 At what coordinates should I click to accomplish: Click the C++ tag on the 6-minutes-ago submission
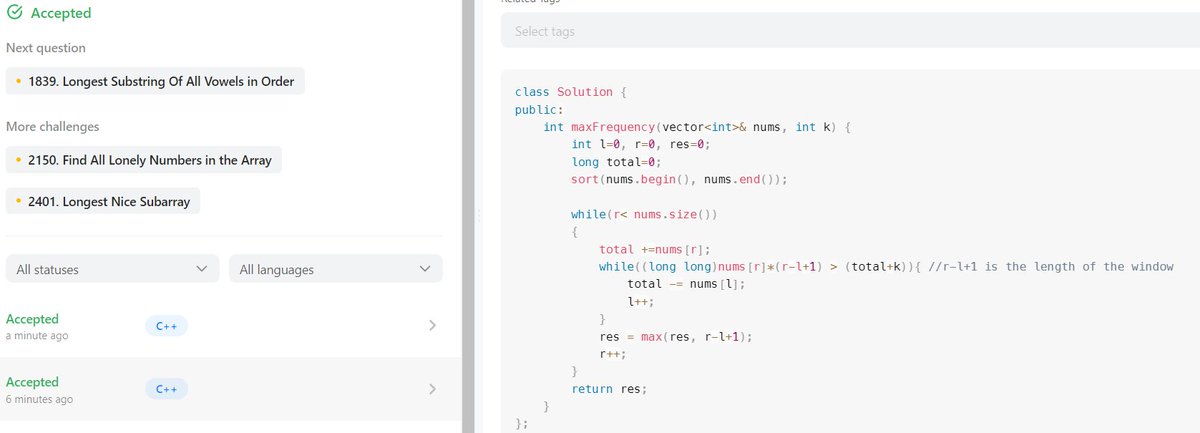[166, 389]
